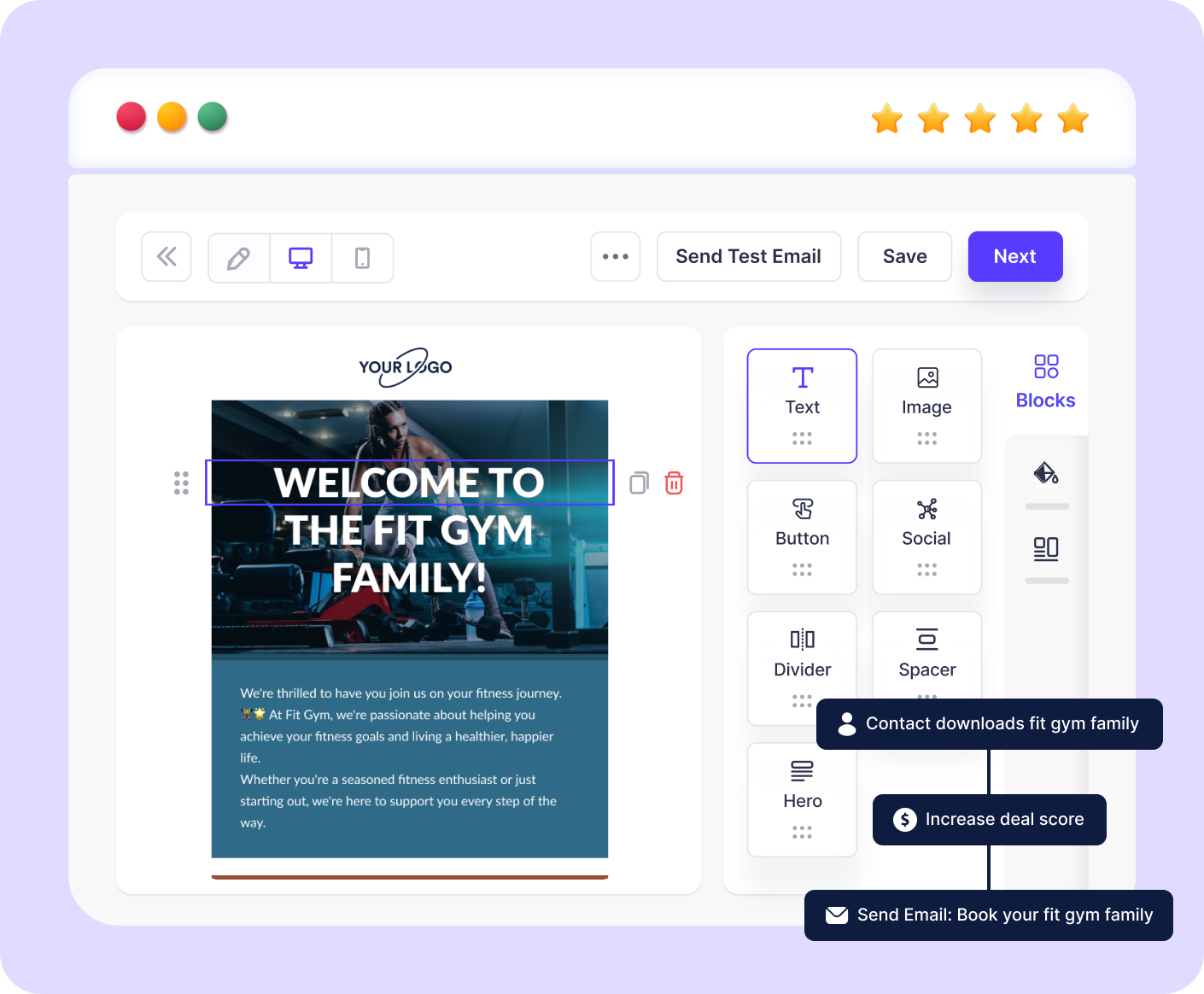The height and width of the screenshot is (994, 1204).
Task: Open the three-dot more options menu
Action: (615, 257)
